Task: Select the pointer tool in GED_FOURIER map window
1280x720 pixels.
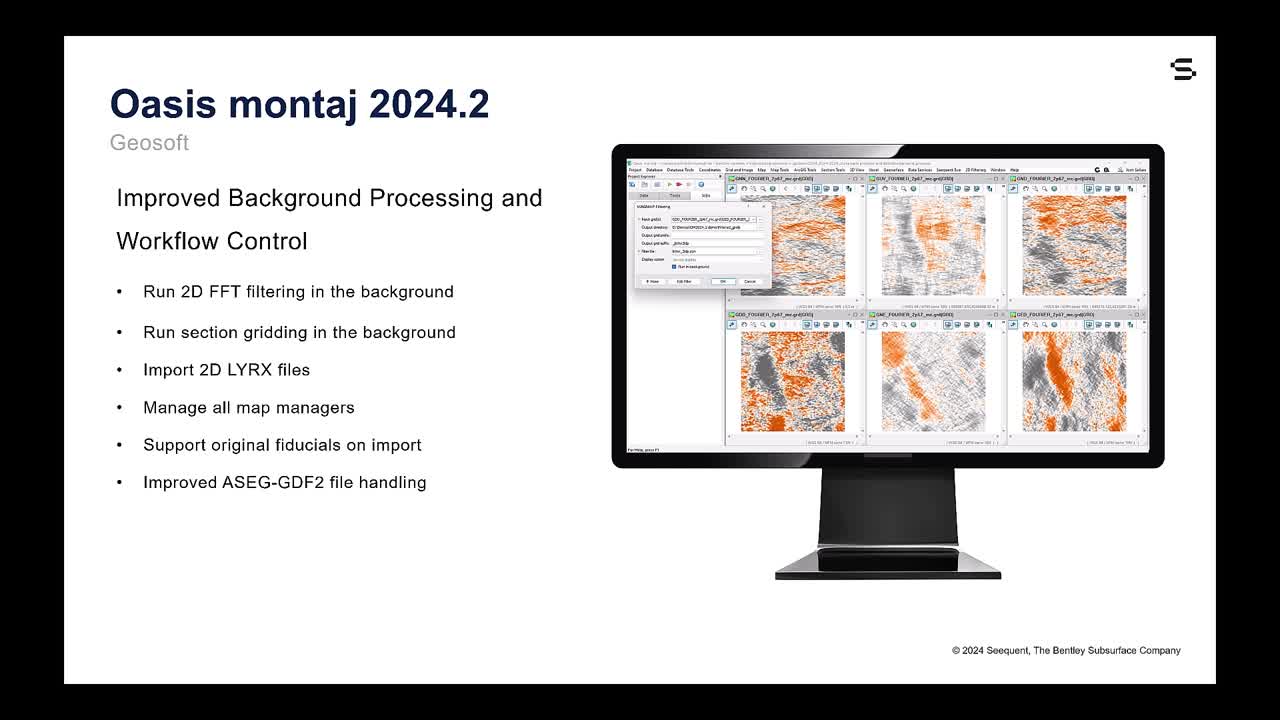Action: point(1014,325)
